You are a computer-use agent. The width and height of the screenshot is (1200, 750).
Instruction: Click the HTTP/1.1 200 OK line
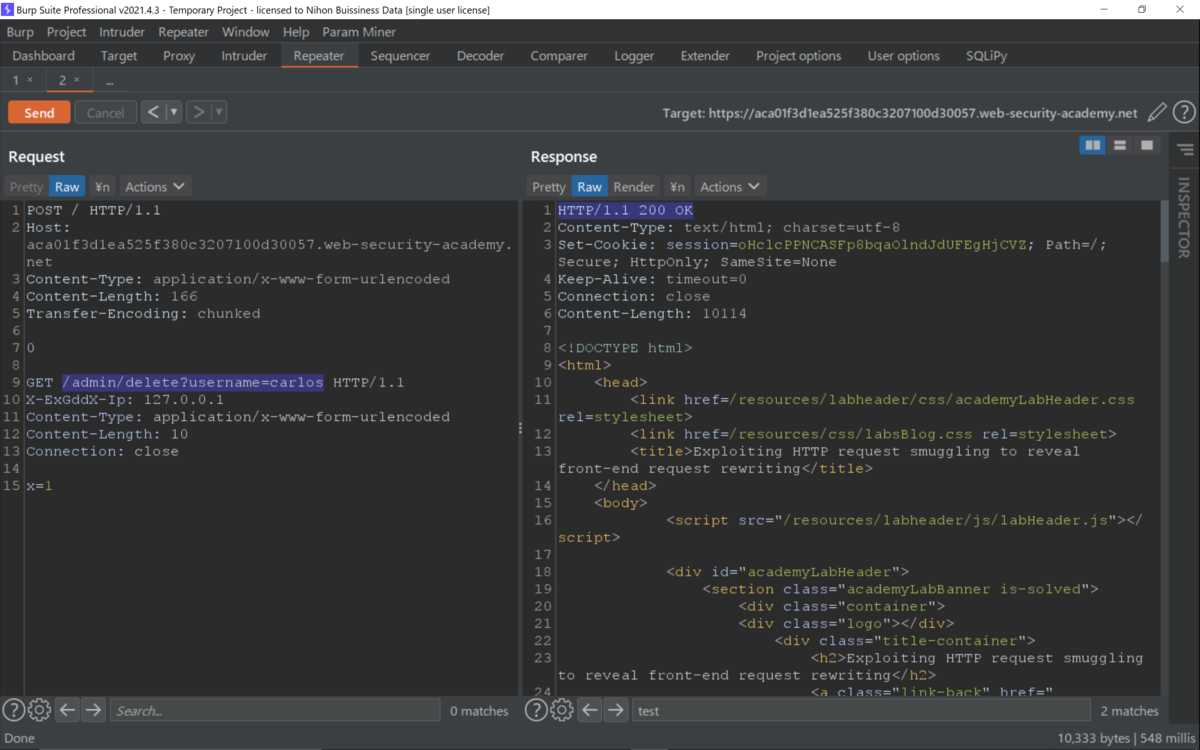point(625,211)
